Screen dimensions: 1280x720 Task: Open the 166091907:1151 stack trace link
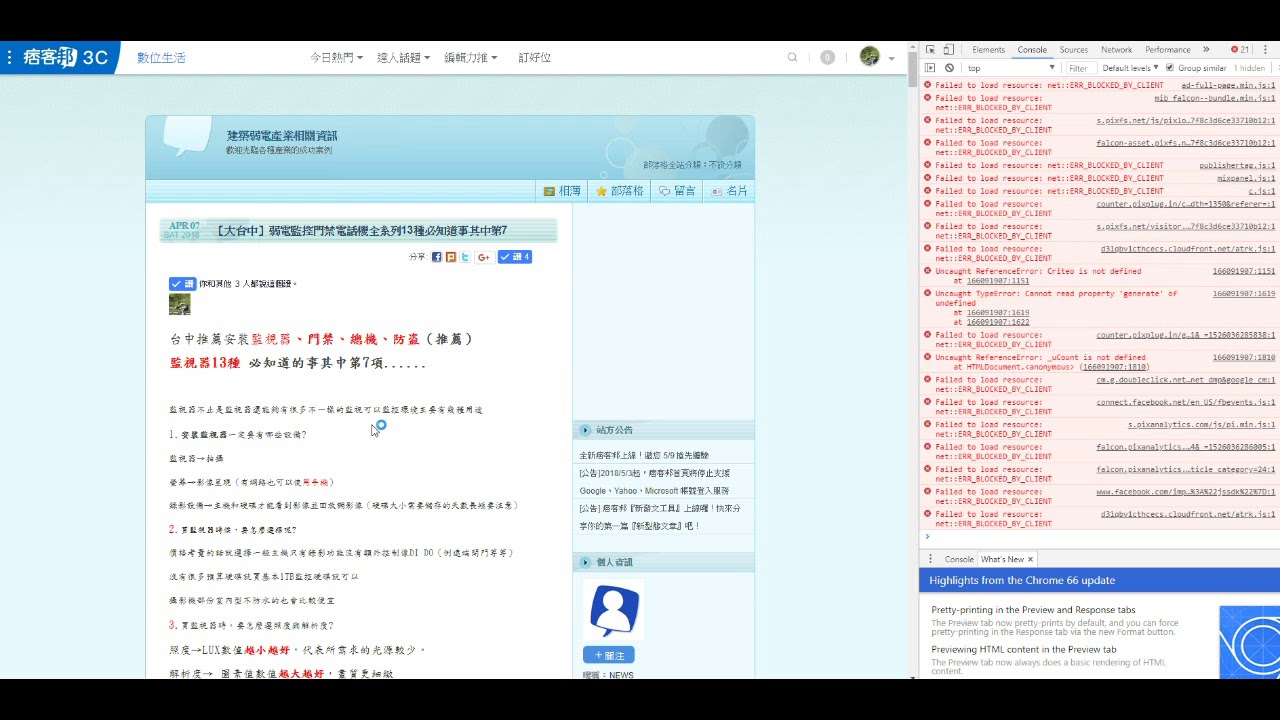tap(997, 281)
